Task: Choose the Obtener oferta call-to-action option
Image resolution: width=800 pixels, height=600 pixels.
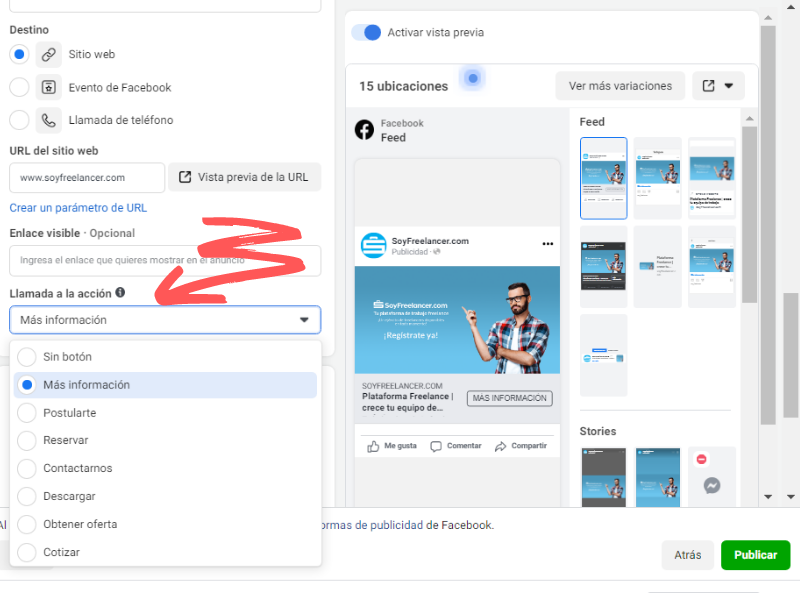Action: point(165,524)
